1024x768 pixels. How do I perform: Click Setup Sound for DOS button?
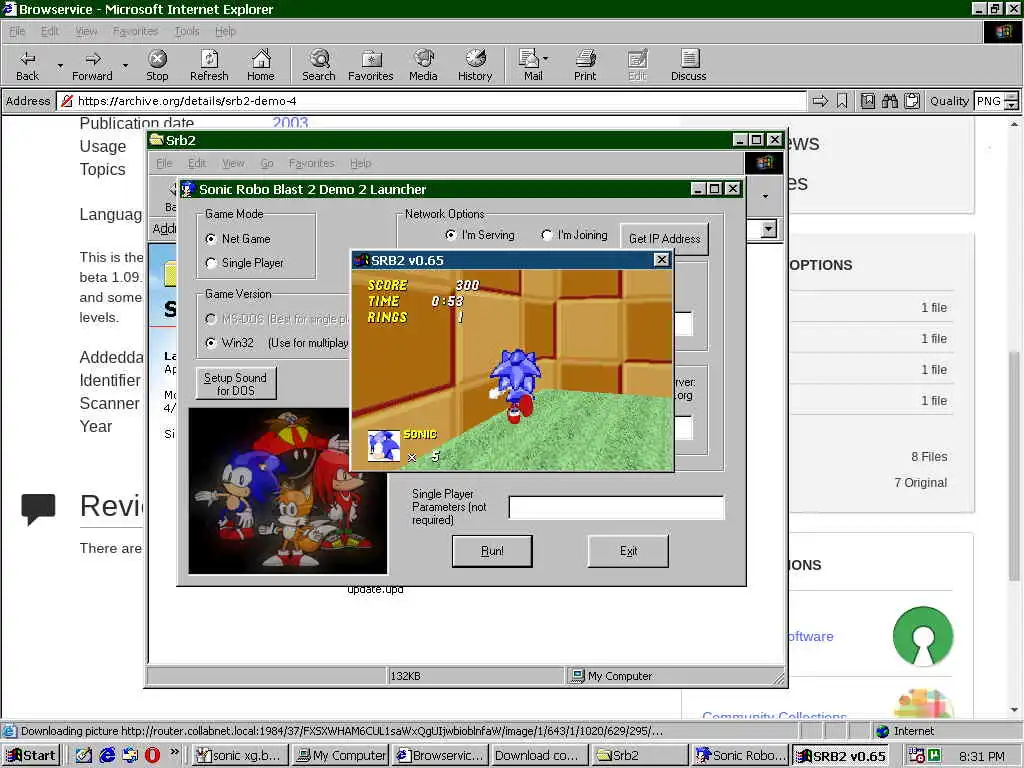pos(235,384)
